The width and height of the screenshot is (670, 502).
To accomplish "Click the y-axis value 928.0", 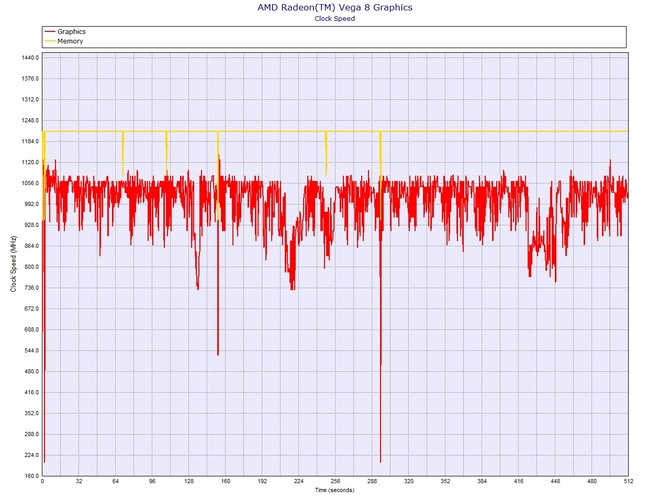I will tap(31, 225).
